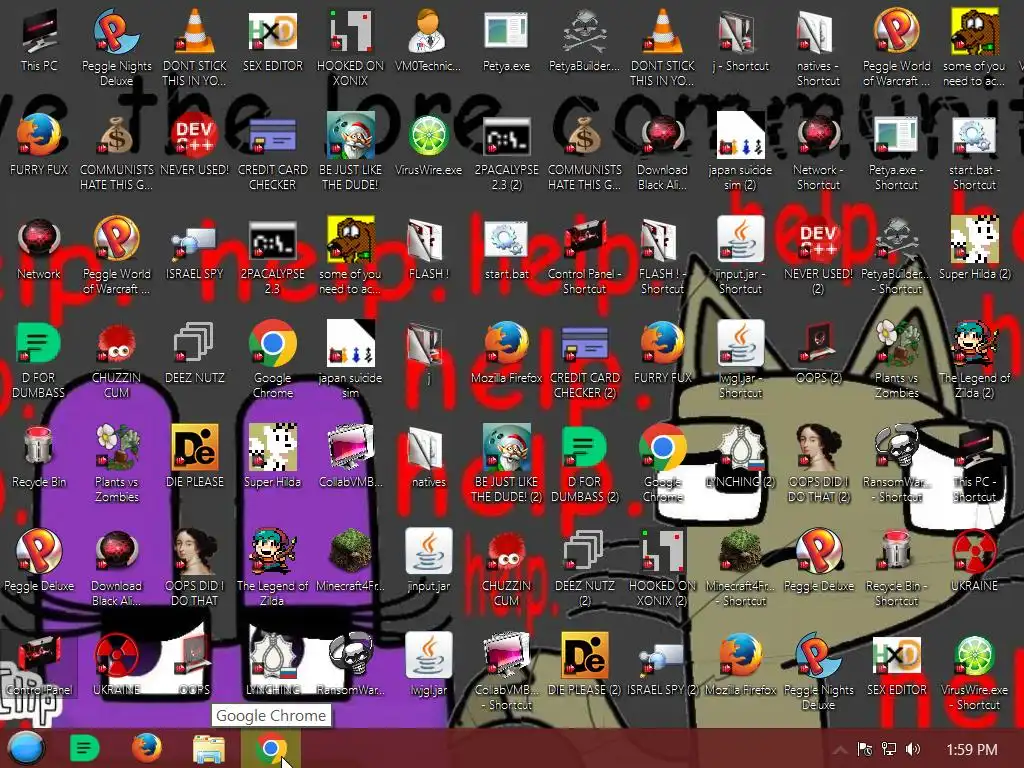Select the CollabVMB... icon without Shortcut

click(351, 456)
